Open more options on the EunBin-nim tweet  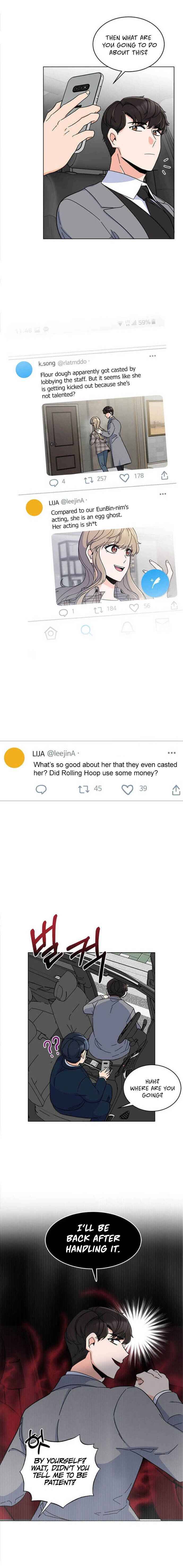pyautogui.click(x=163, y=494)
